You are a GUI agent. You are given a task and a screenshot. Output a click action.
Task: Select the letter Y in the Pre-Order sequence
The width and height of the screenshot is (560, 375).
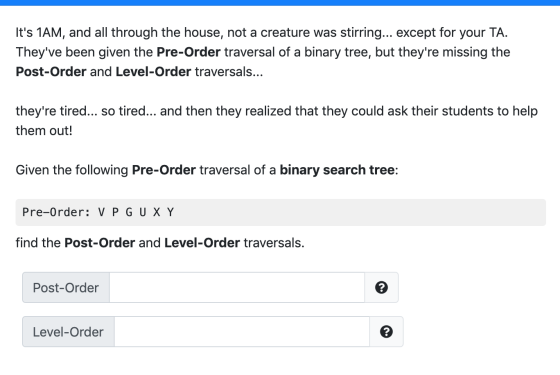pyautogui.click(x=170, y=212)
